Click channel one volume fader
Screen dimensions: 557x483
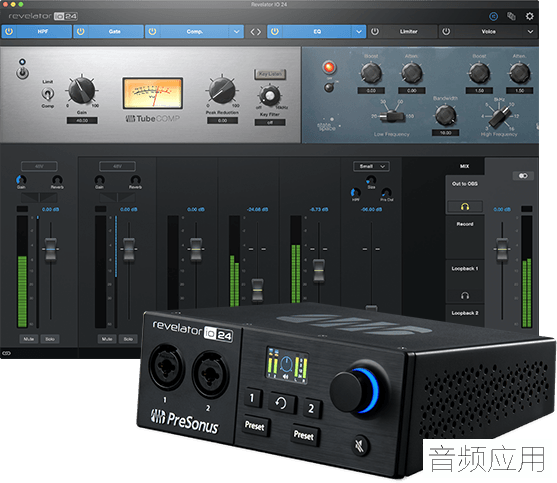50,250
